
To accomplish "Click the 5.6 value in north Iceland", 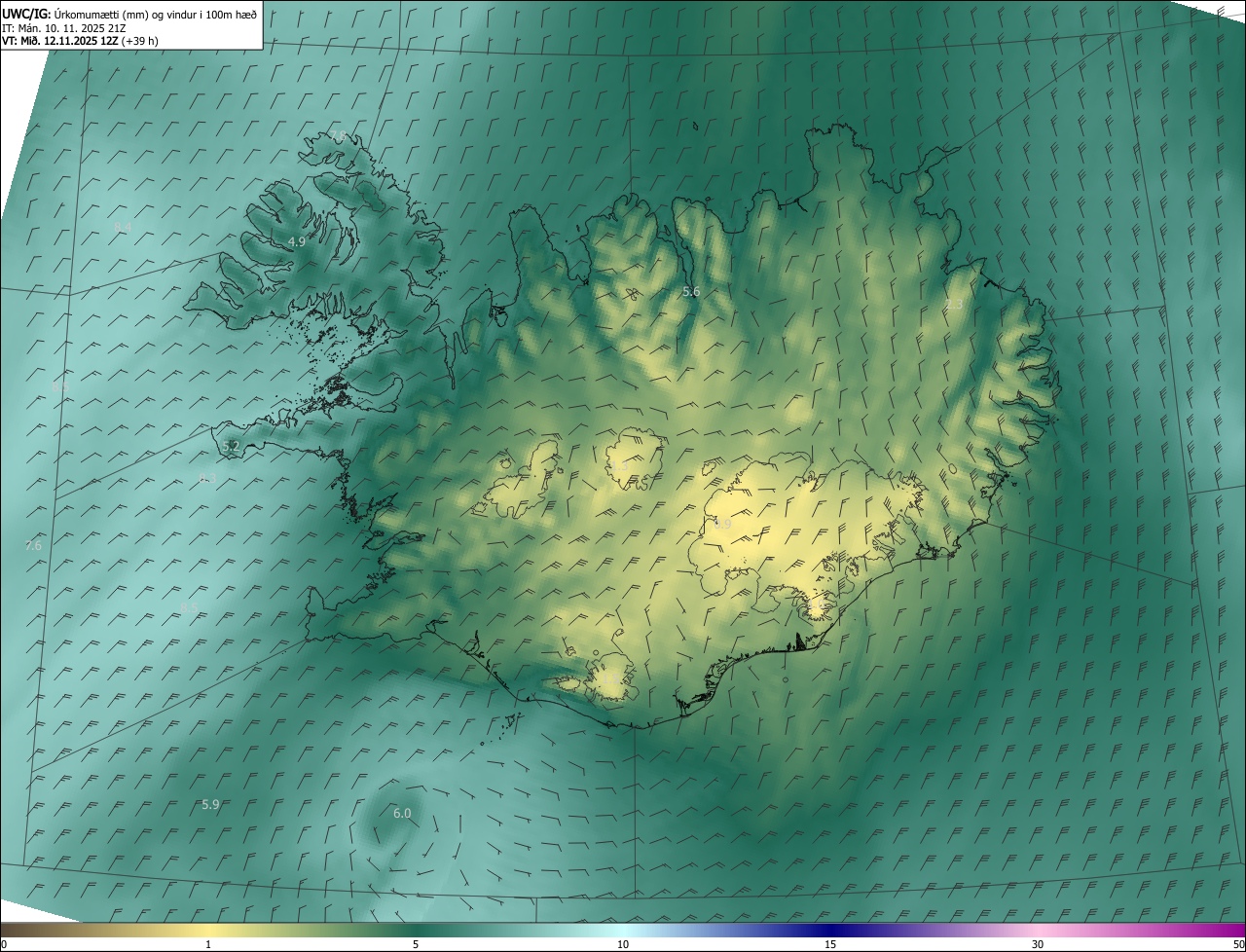I will click(x=691, y=291).
